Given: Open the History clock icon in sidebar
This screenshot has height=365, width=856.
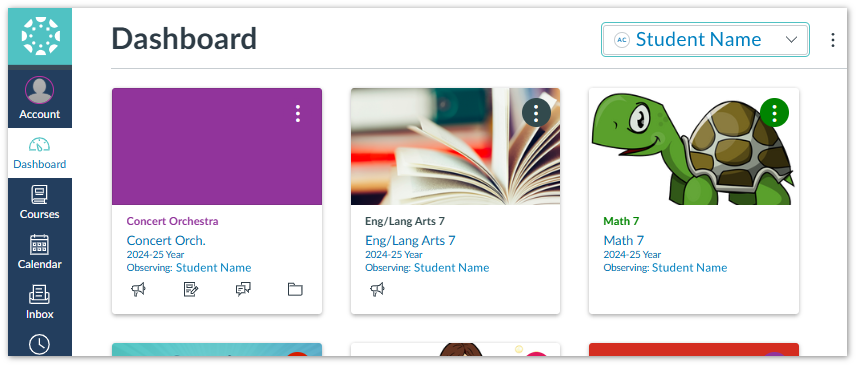Looking at the screenshot, I should [40, 344].
